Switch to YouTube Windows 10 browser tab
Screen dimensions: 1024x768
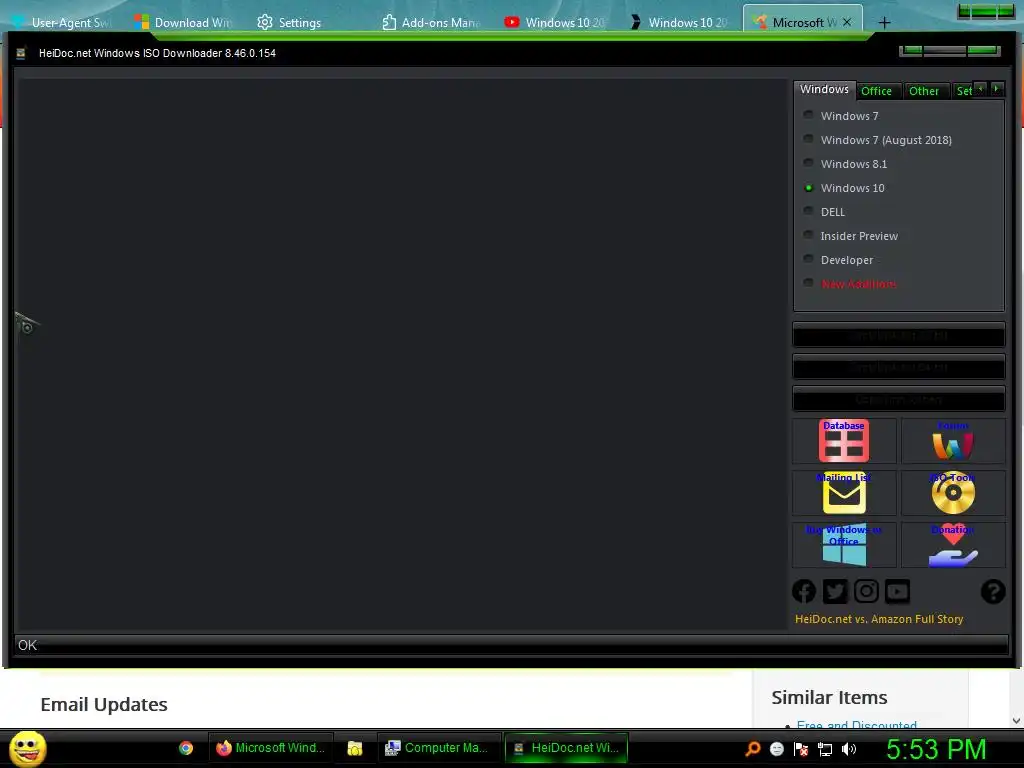(x=554, y=22)
